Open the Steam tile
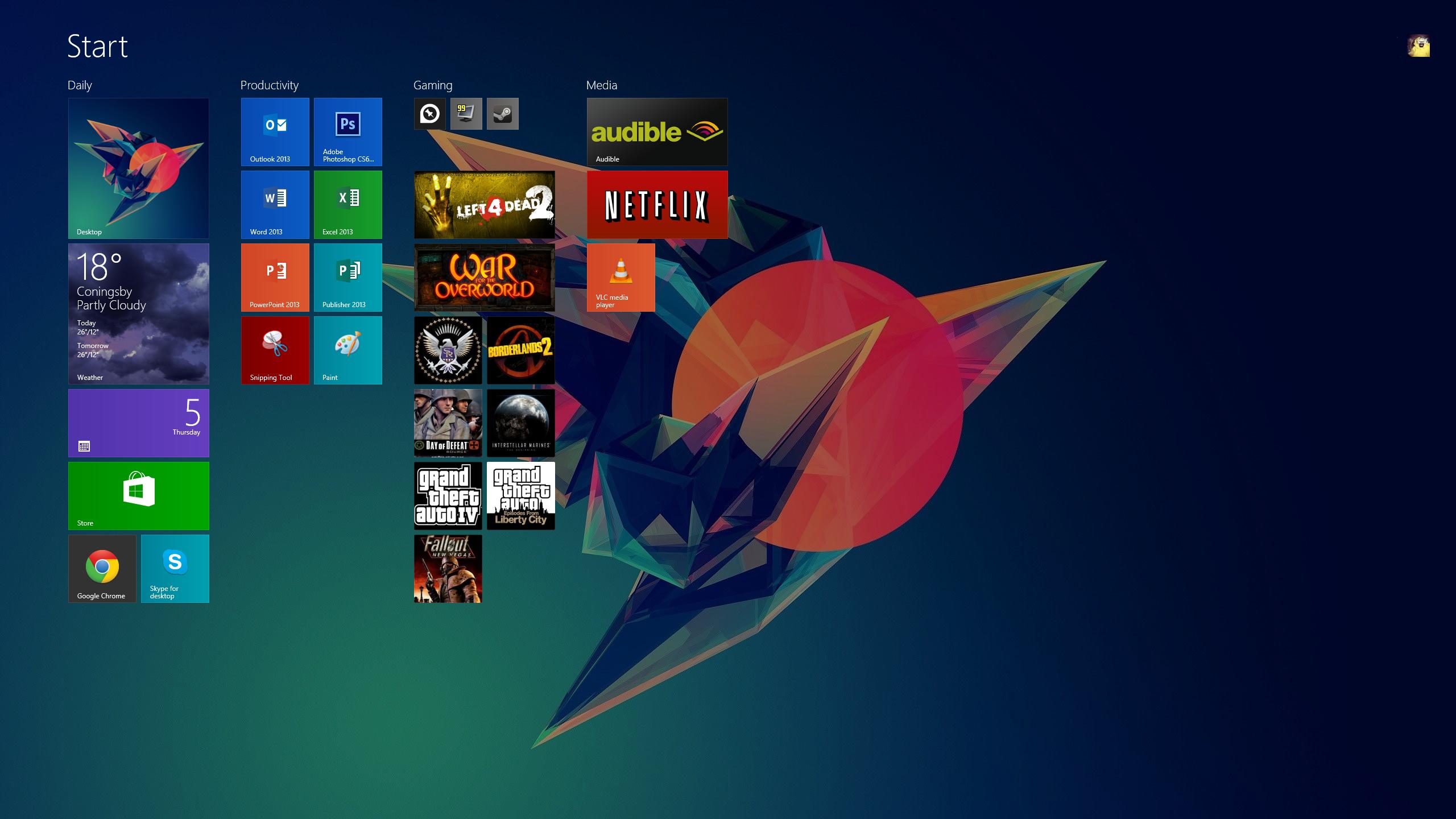The width and height of the screenshot is (1456, 819). pos(502,114)
